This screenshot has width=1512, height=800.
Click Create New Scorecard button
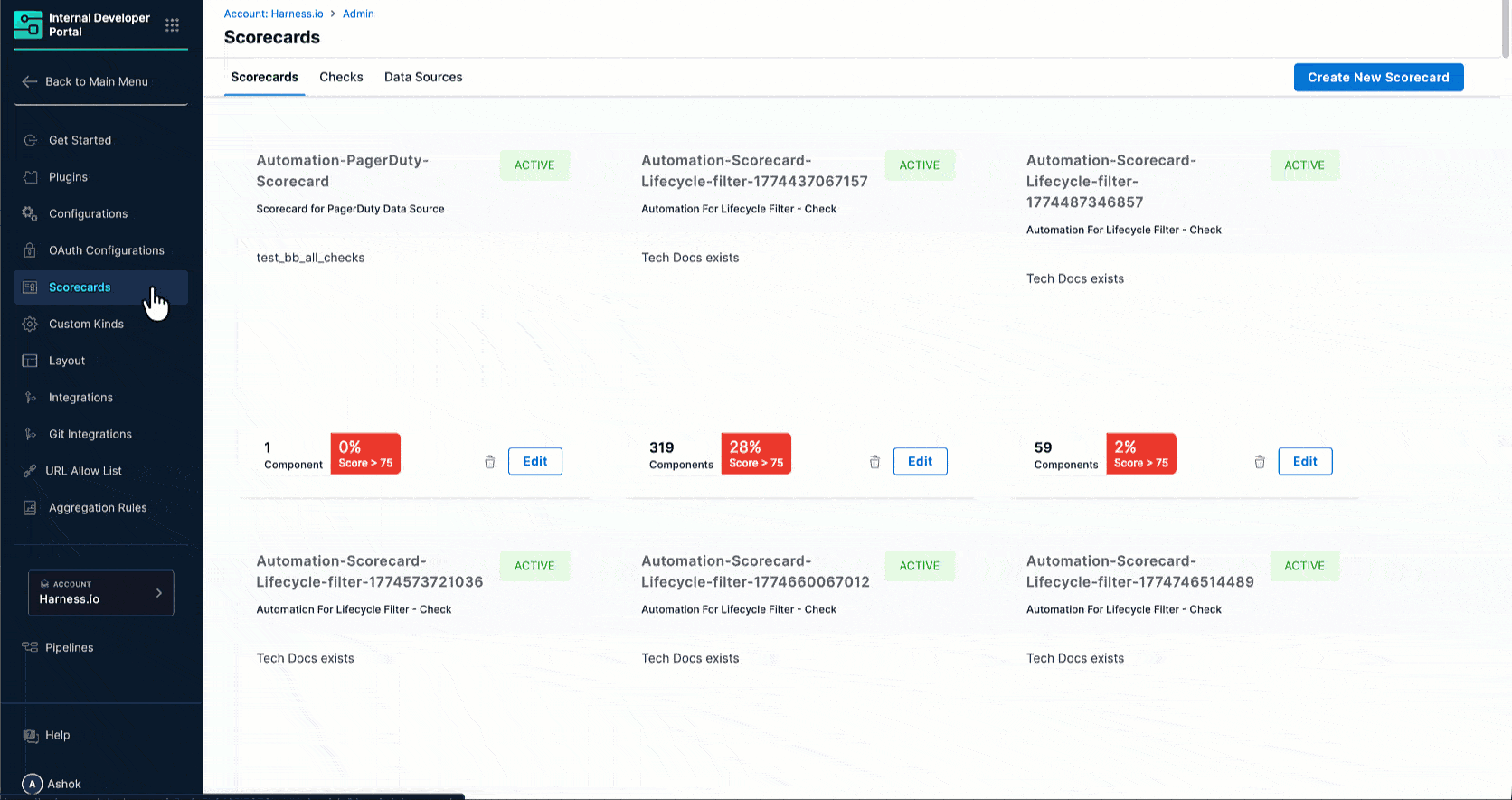tap(1378, 78)
